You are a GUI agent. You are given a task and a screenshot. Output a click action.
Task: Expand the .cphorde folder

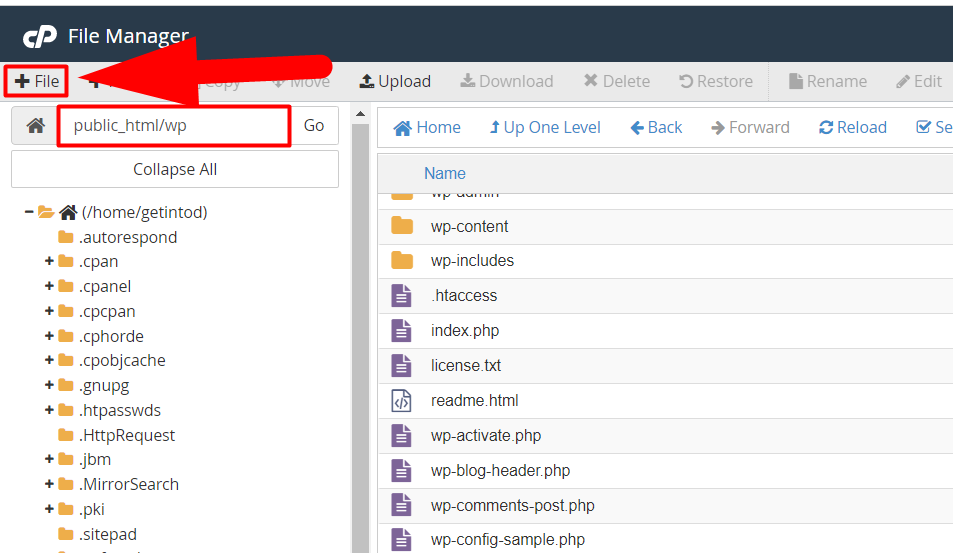(49, 336)
